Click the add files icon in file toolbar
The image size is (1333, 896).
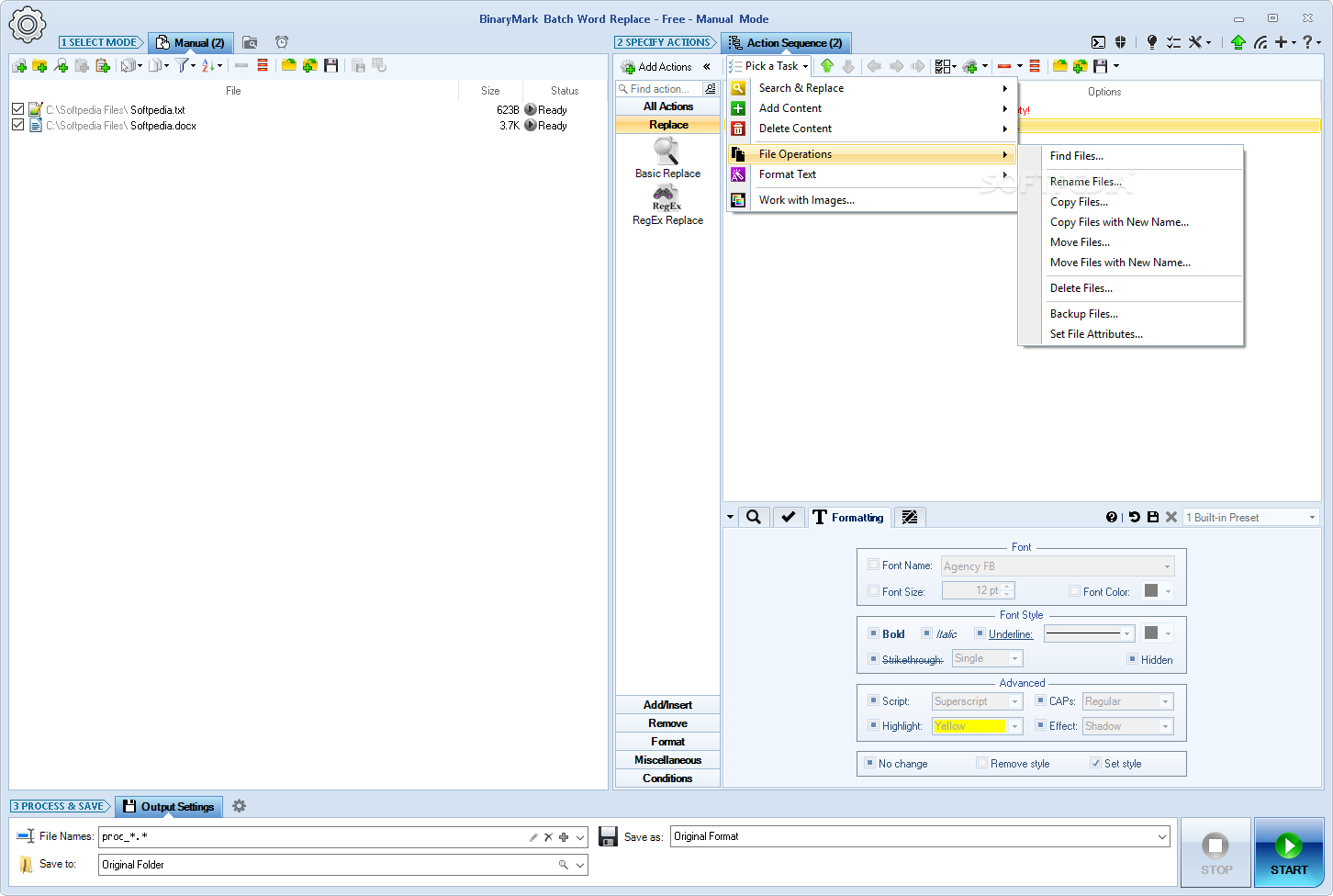point(19,65)
